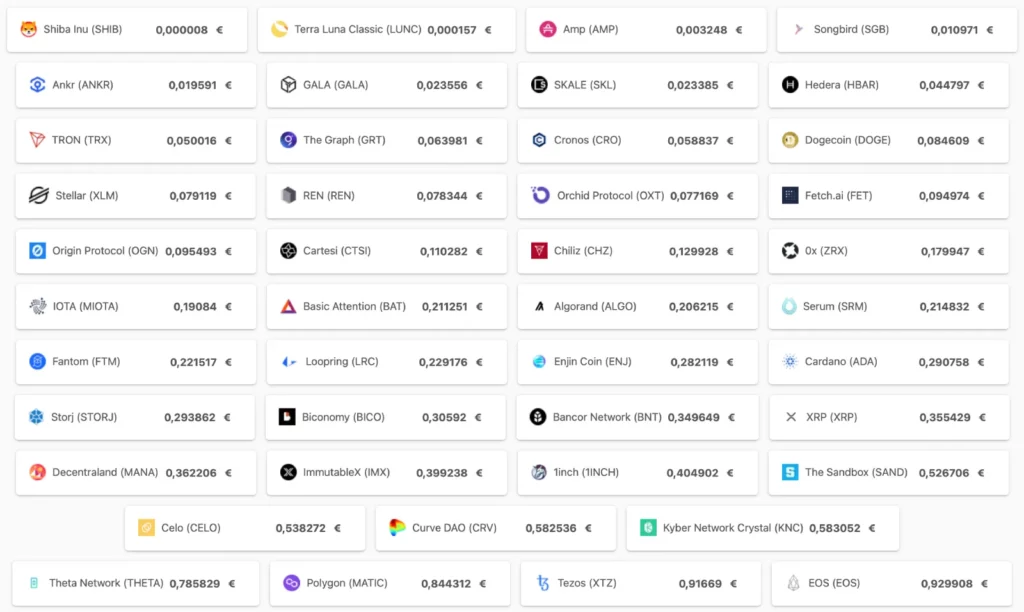Click the Theta Network (THETA) icon
This screenshot has height=612, width=1024.
(x=34, y=583)
